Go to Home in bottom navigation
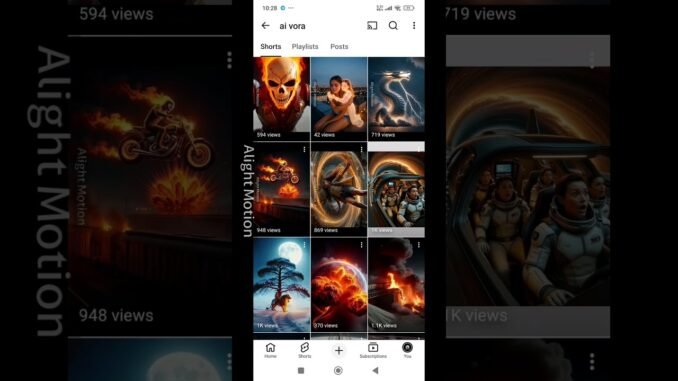The image size is (678, 381). [x=270, y=350]
